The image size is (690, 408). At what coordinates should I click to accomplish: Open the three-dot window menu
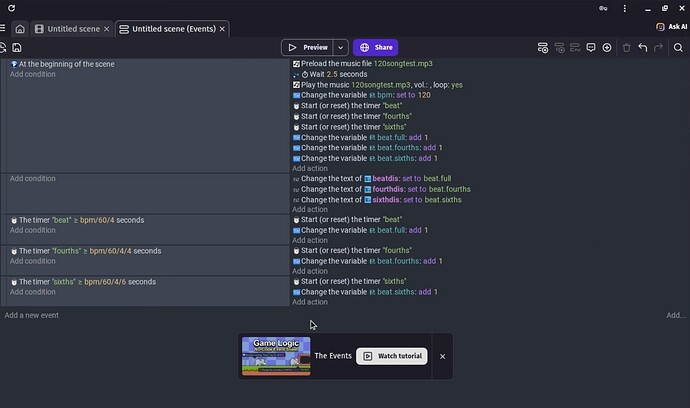(623, 8)
